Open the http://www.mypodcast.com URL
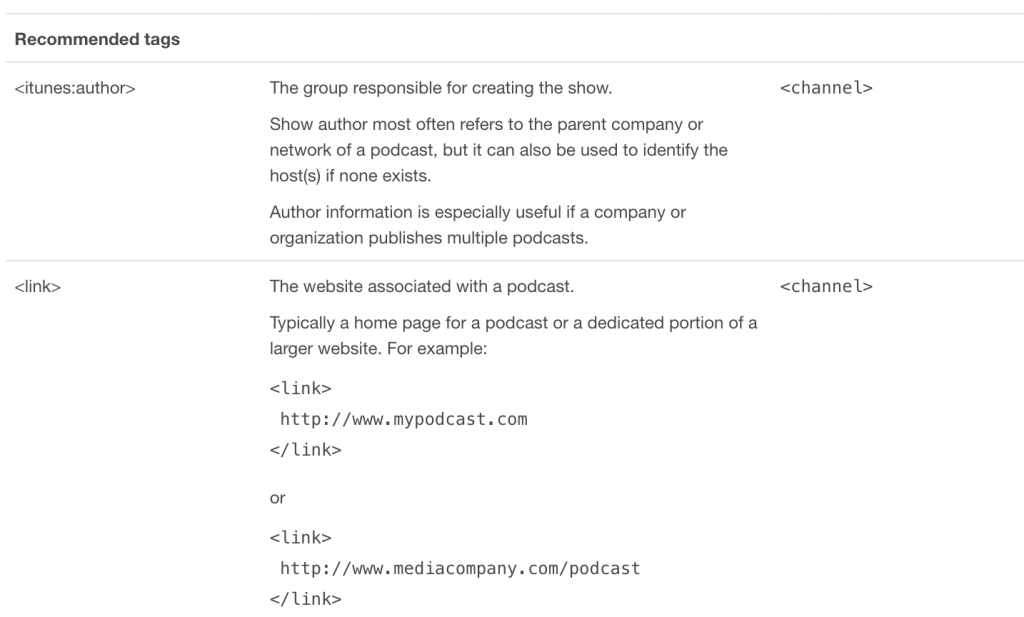This screenshot has width=1024, height=617. [403, 419]
